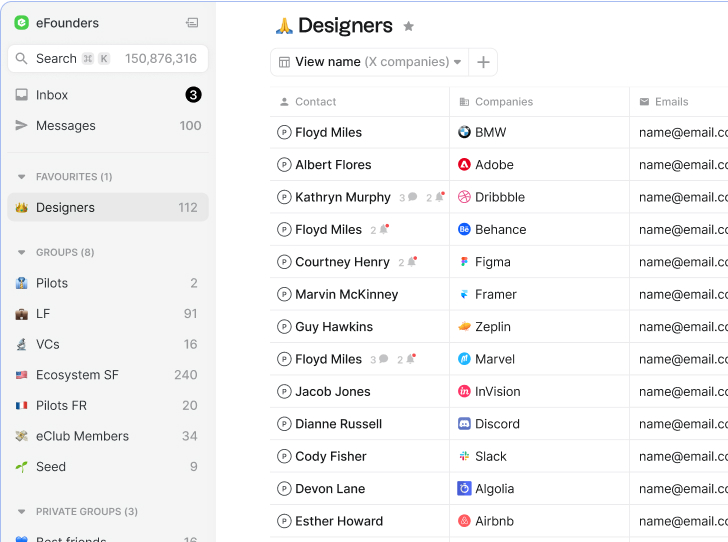
Task: Click the Marvel company logo
Action: coord(464,359)
